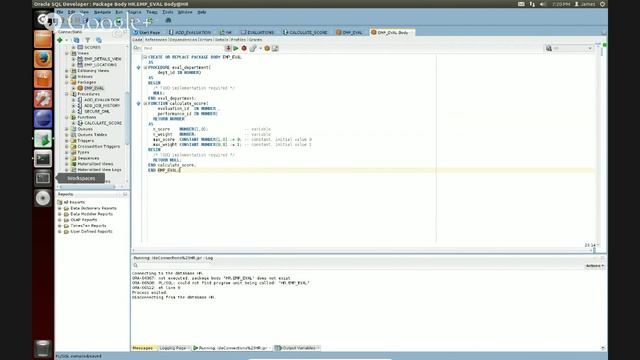The width and height of the screenshot is (640, 360).
Task: Expand the OLAP Reports folder
Action: coord(60,220)
